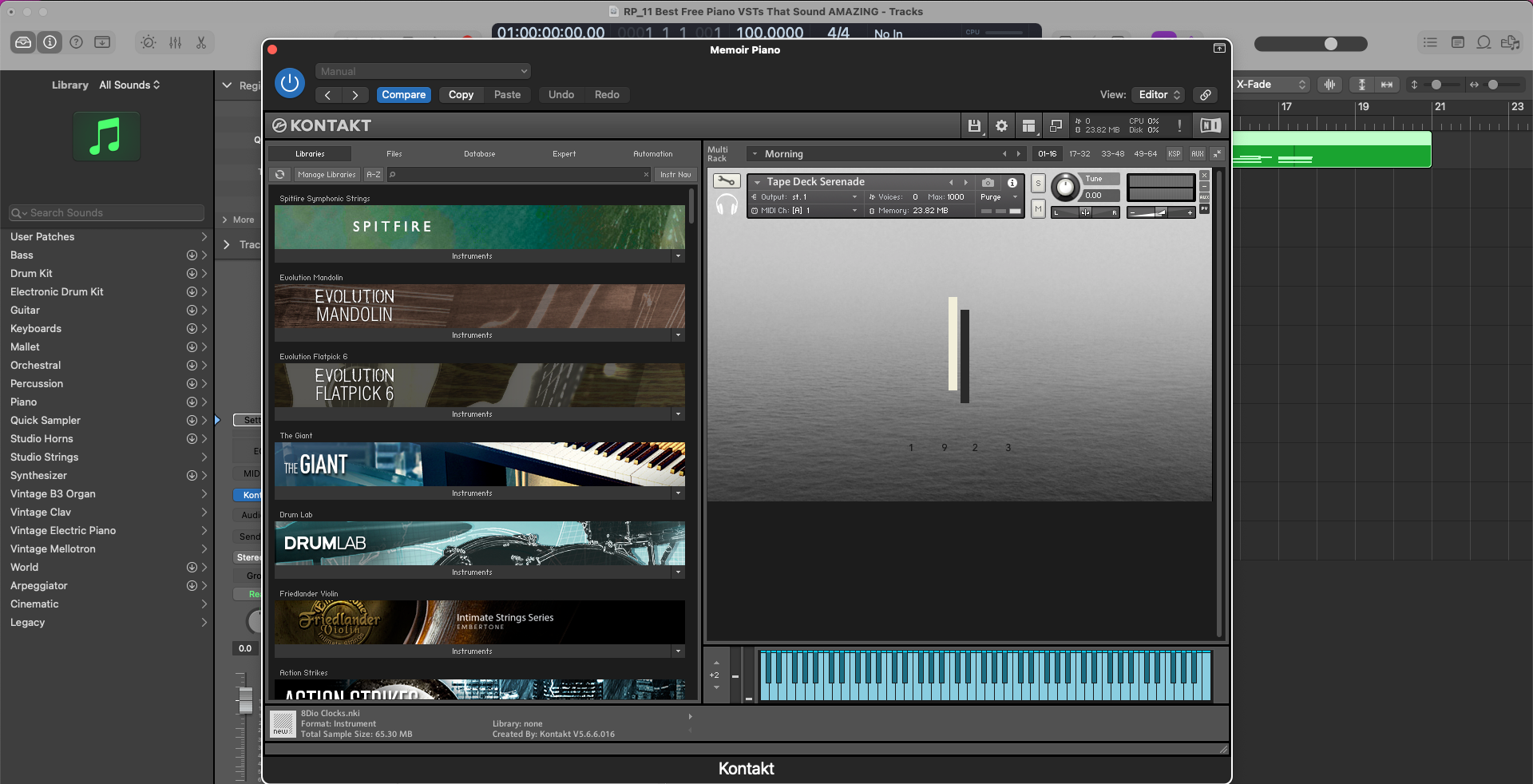Viewport: 1533px width, 784px height.
Task: Mute the Tape Deck Serenade instrument
Action: click(1038, 209)
